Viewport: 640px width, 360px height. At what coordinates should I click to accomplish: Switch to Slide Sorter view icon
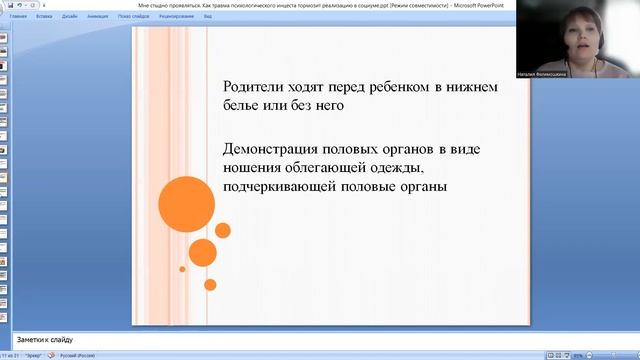[x=558, y=356]
